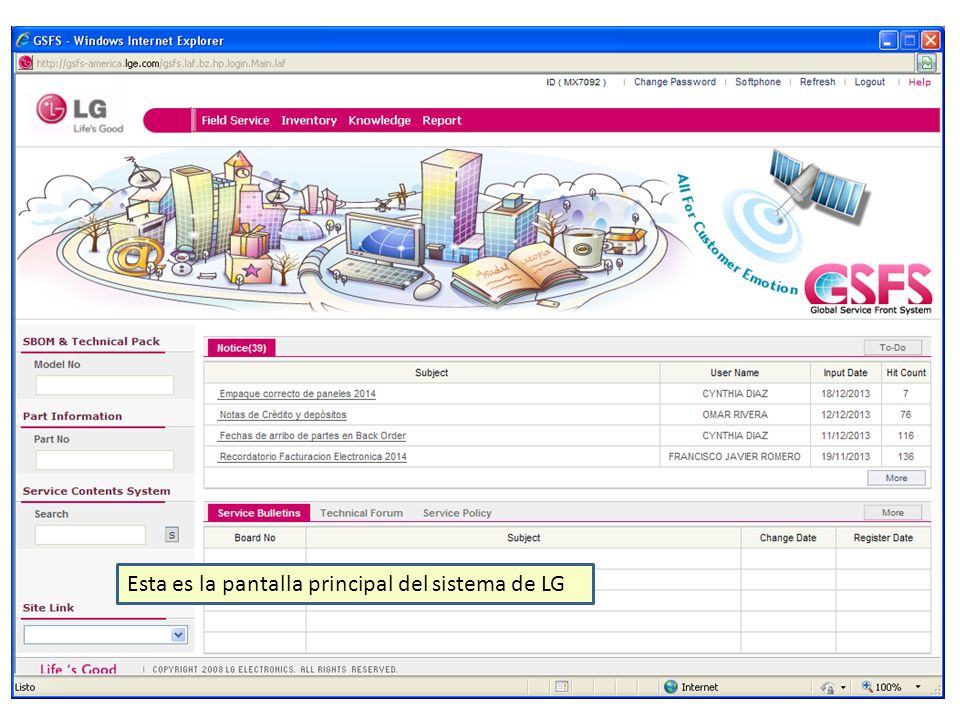Open the Field Service menu
This screenshot has width=960, height=720.
pyautogui.click(x=235, y=121)
